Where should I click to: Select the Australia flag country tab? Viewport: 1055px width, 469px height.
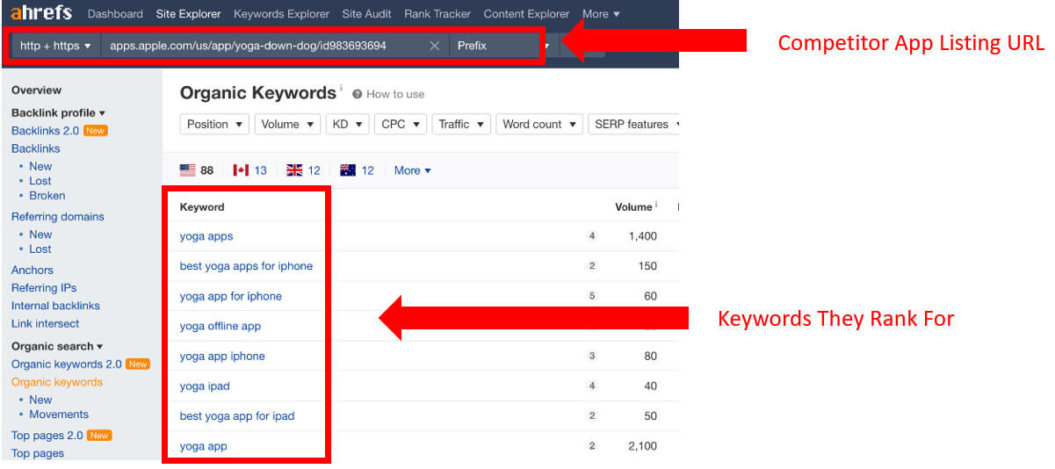click(357, 170)
